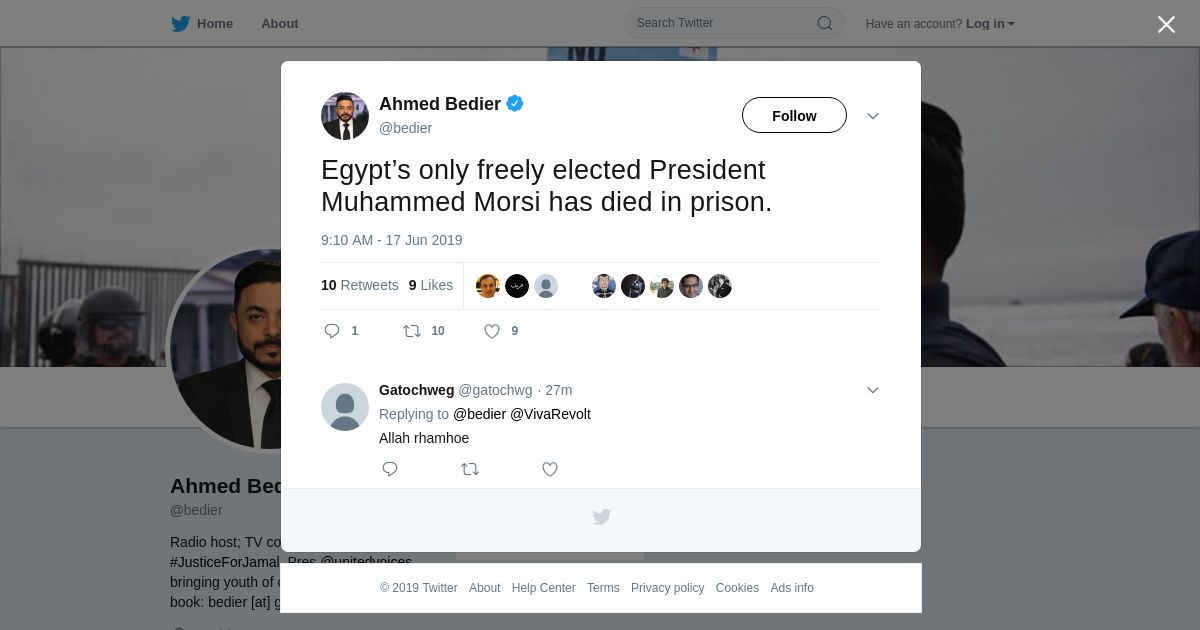This screenshot has height=630, width=1200.
Task: Follow Ahmed Bedier
Action: pyautogui.click(x=794, y=116)
